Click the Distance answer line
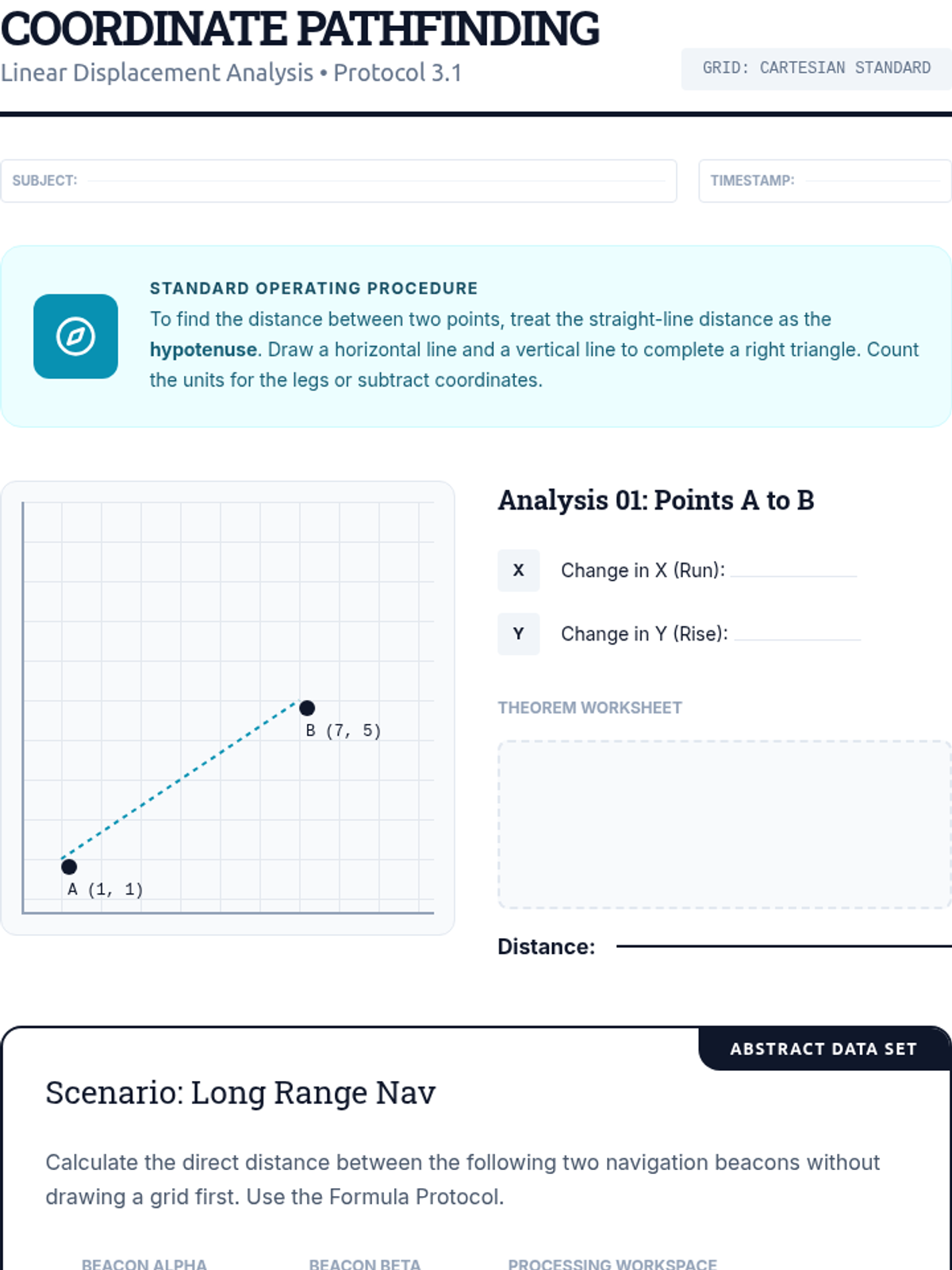The width and height of the screenshot is (952, 1270). pos(784,945)
